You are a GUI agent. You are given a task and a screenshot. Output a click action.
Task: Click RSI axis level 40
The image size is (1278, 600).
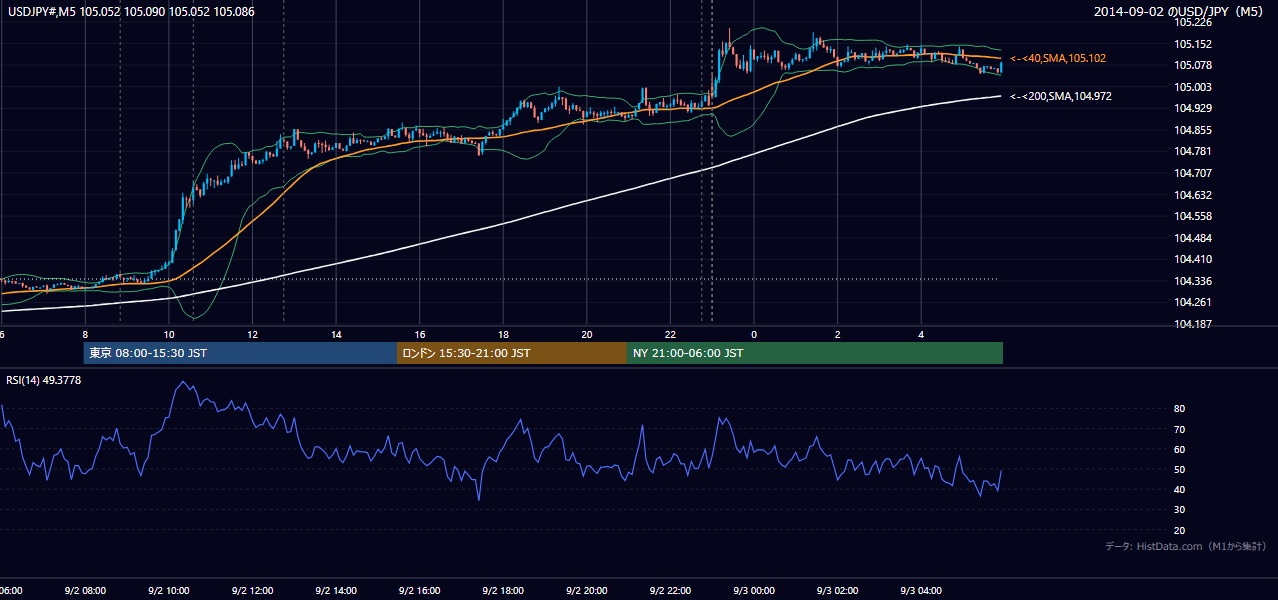click(1180, 490)
